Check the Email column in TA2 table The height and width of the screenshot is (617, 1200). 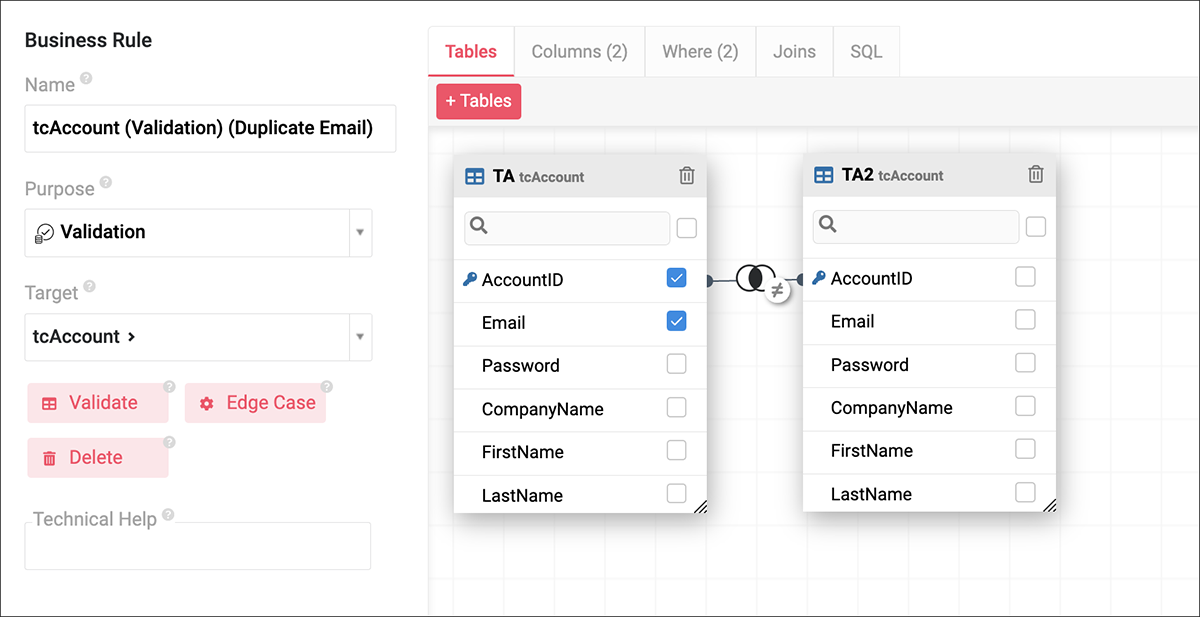coord(1025,320)
